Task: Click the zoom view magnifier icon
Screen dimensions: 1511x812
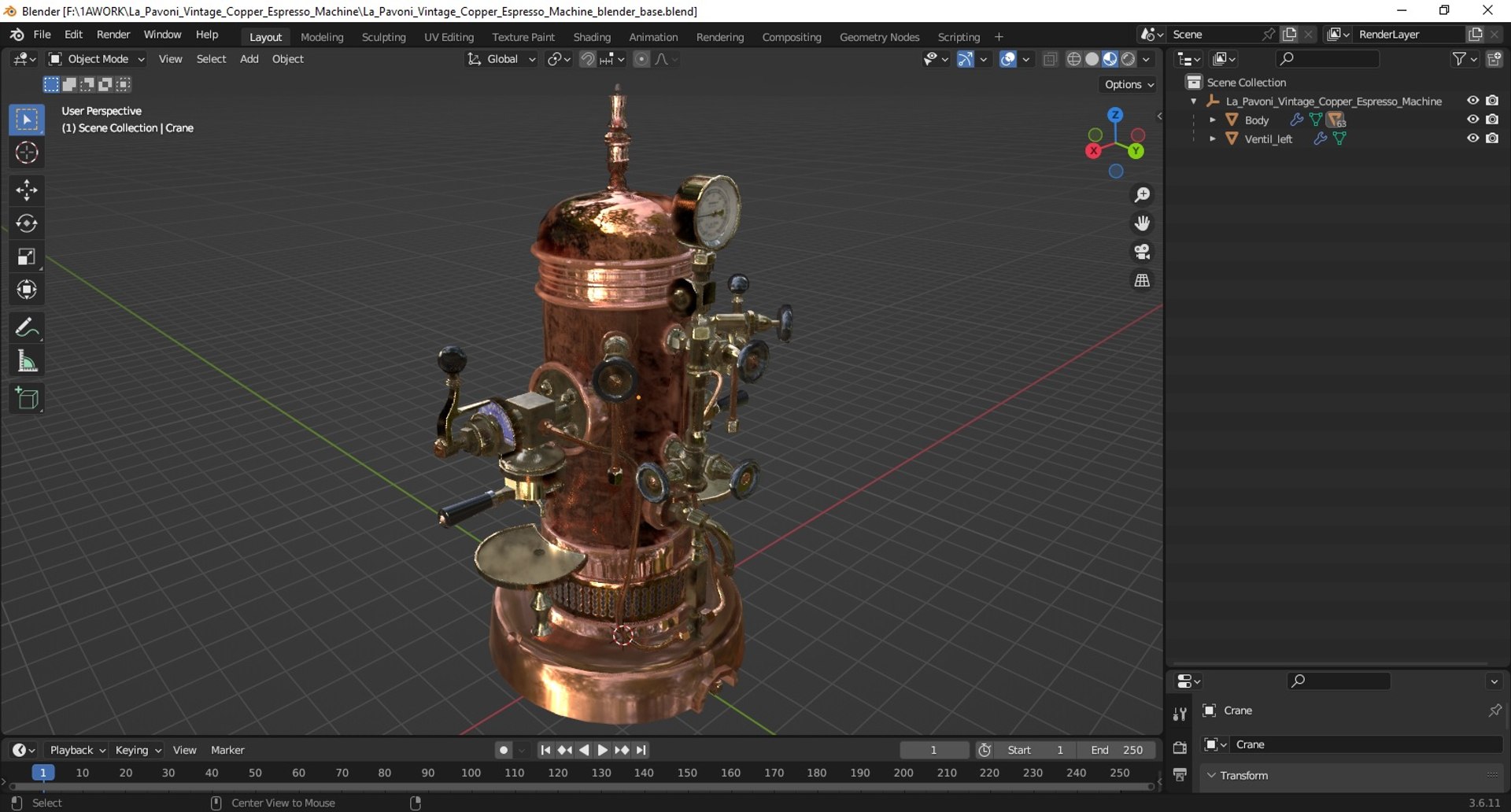Action: 1142,194
